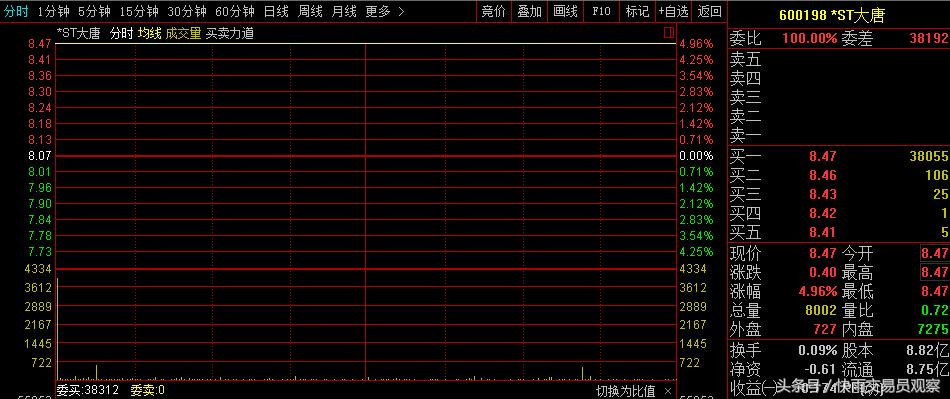
Task: Add stock via +自选 button
Action: [674, 11]
